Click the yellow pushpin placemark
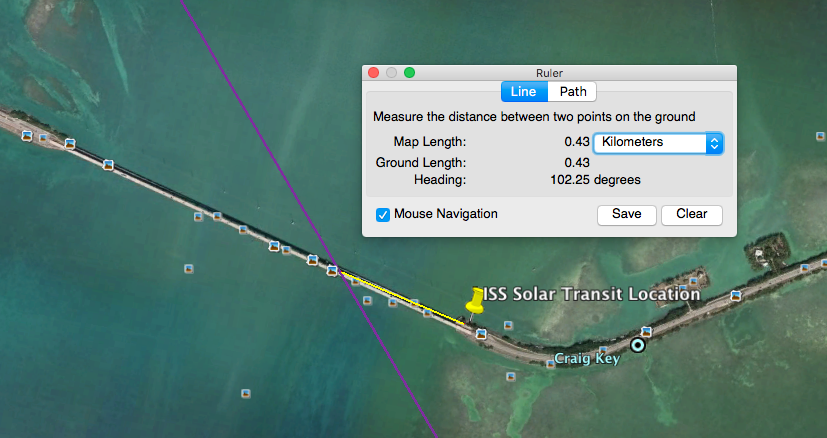 point(474,302)
